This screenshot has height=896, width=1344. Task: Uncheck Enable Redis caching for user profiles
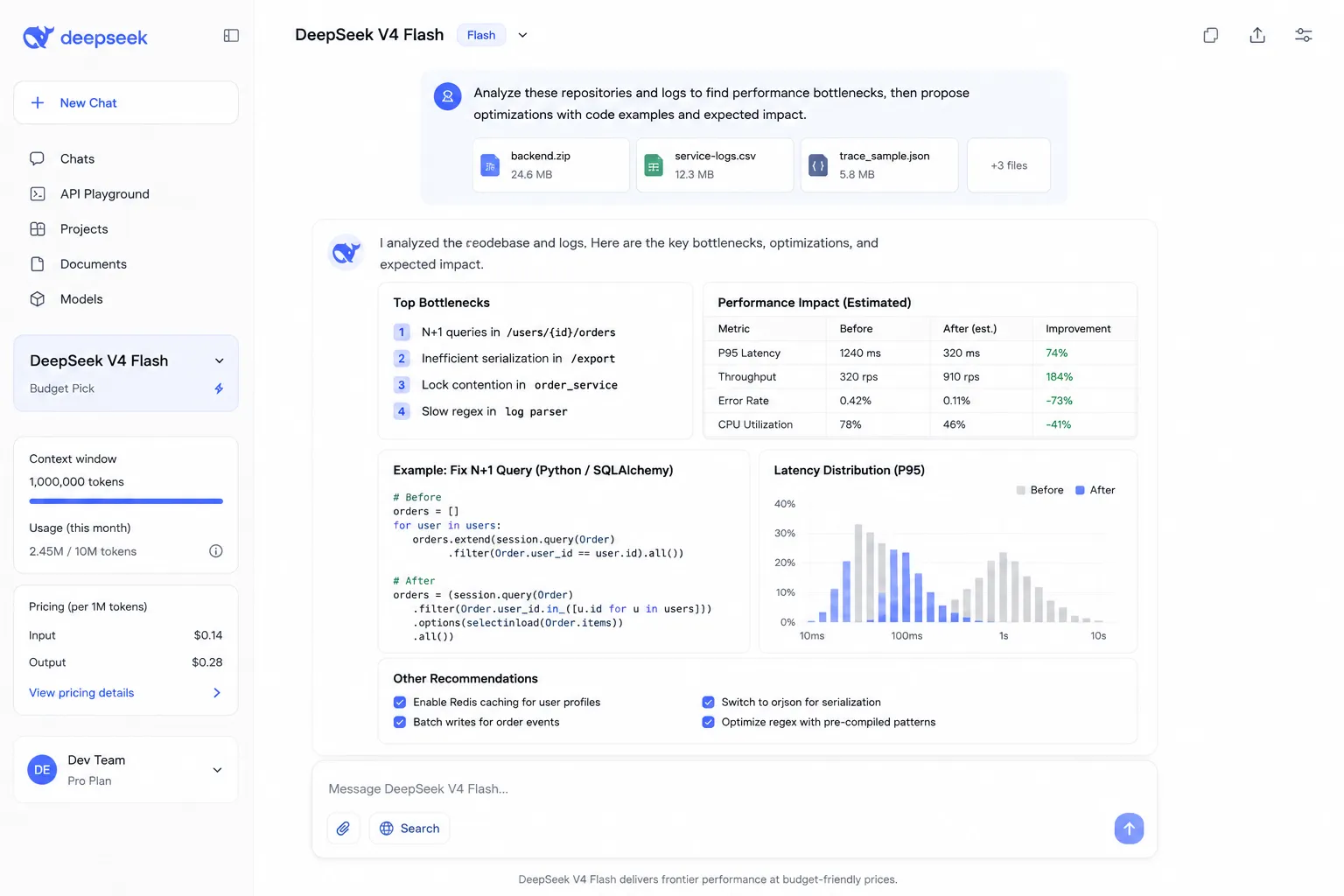click(400, 702)
